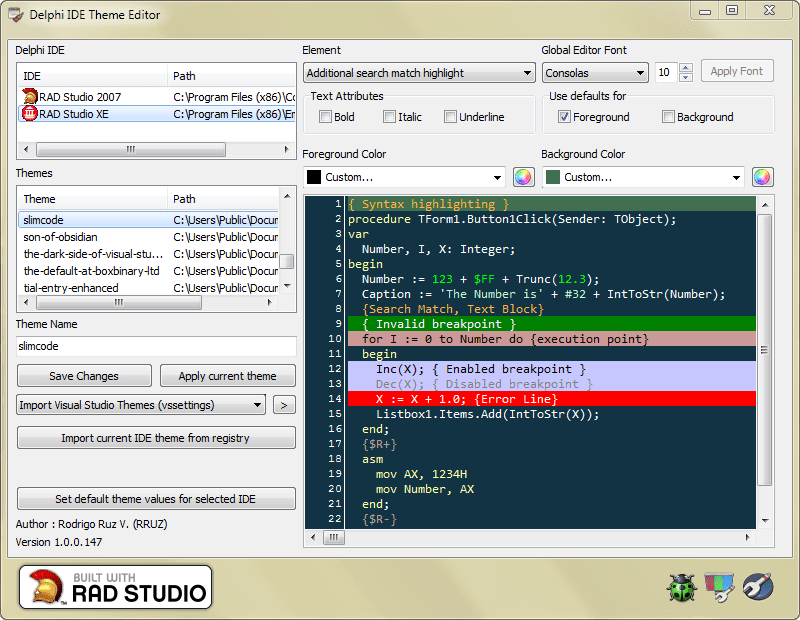800x620 pixels.
Task: Open the background color wheel picker
Action: point(762,177)
